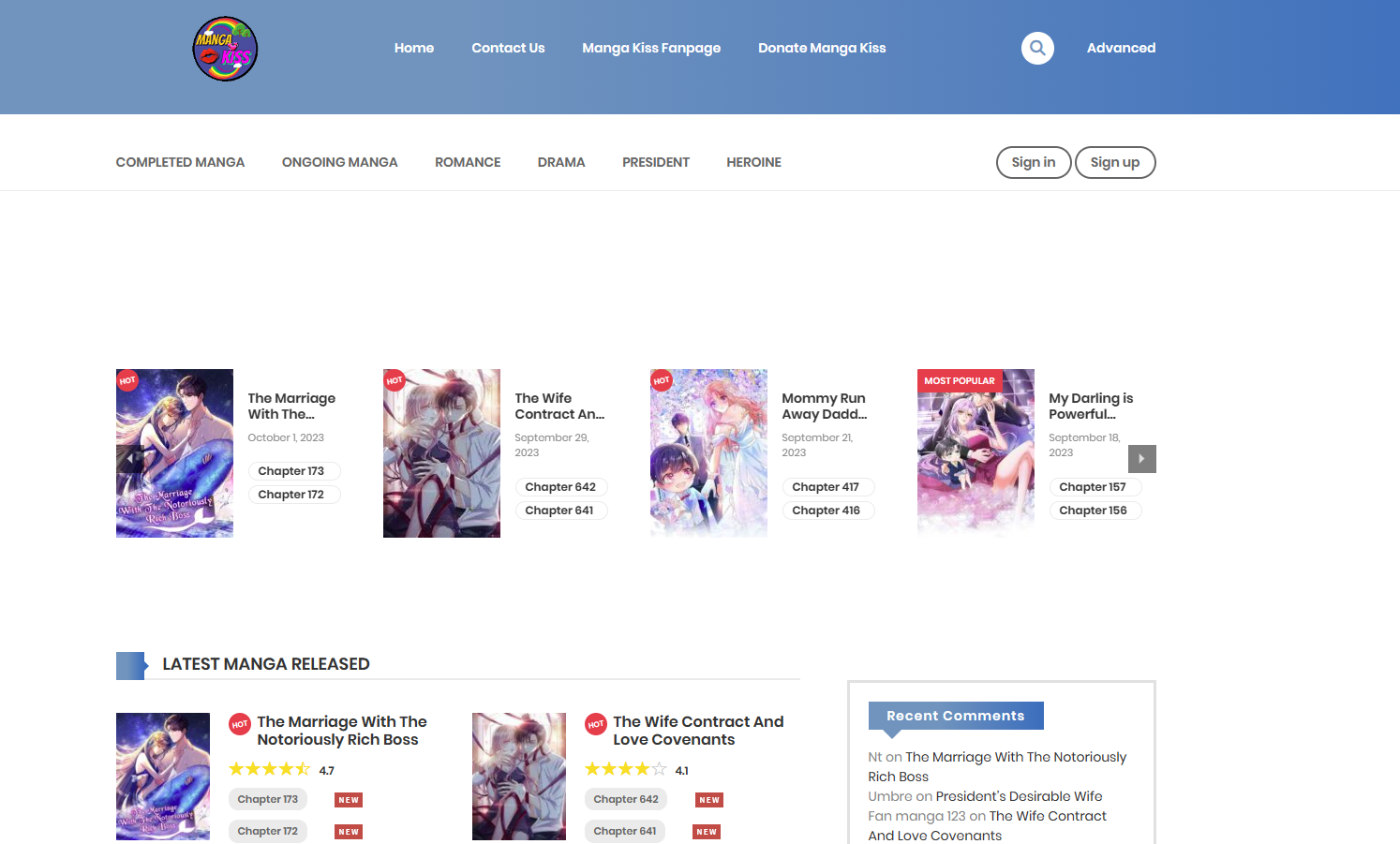Viewport: 1400px width, 844px height.
Task: Select the Heroine genre
Action: [753, 162]
